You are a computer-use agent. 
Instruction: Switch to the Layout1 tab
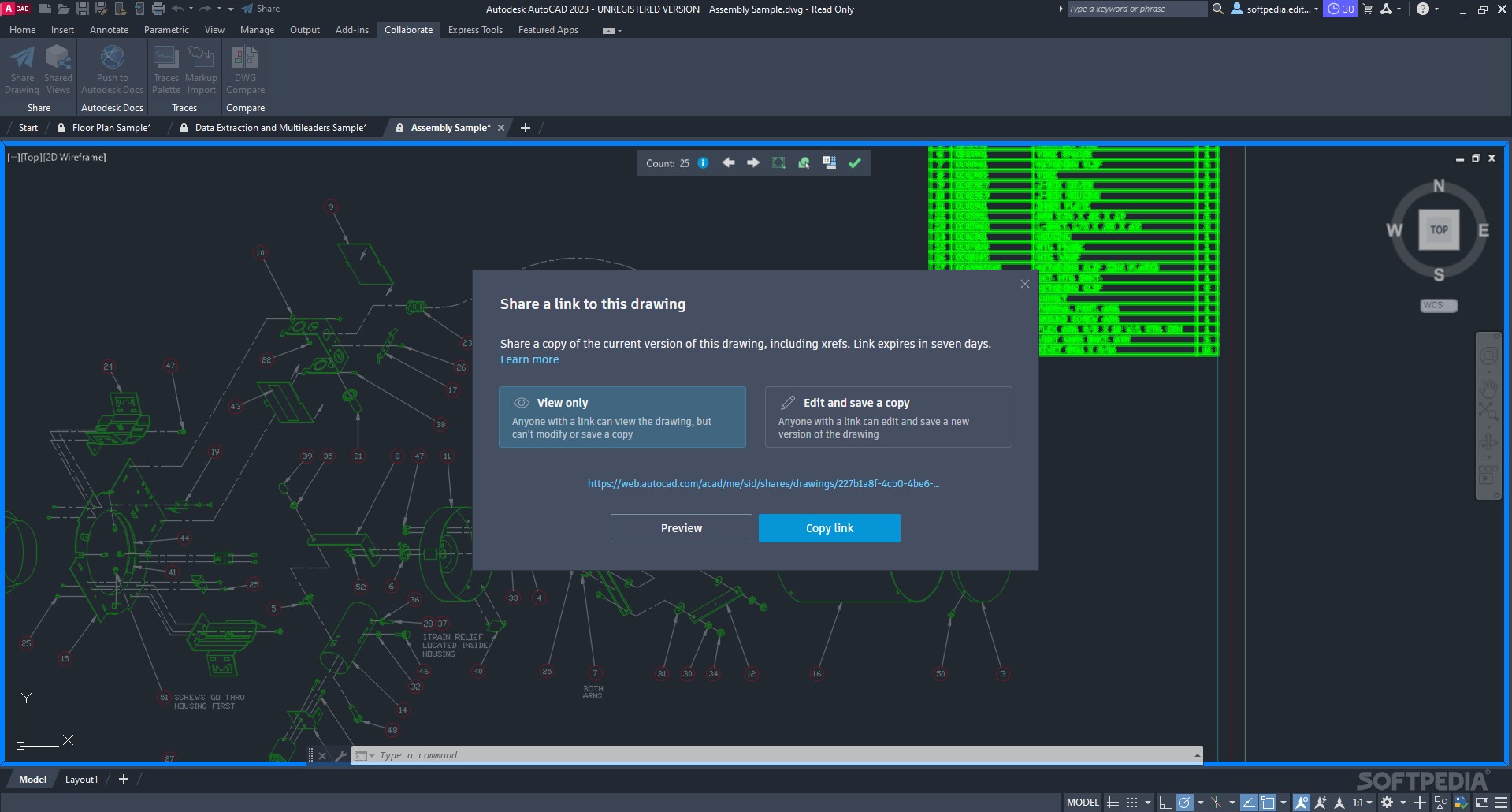pos(81,779)
